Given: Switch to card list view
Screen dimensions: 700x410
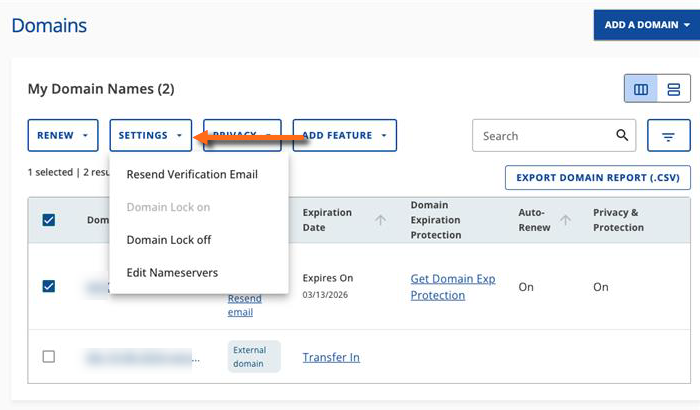Looking at the screenshot, I should click(673, 90).
